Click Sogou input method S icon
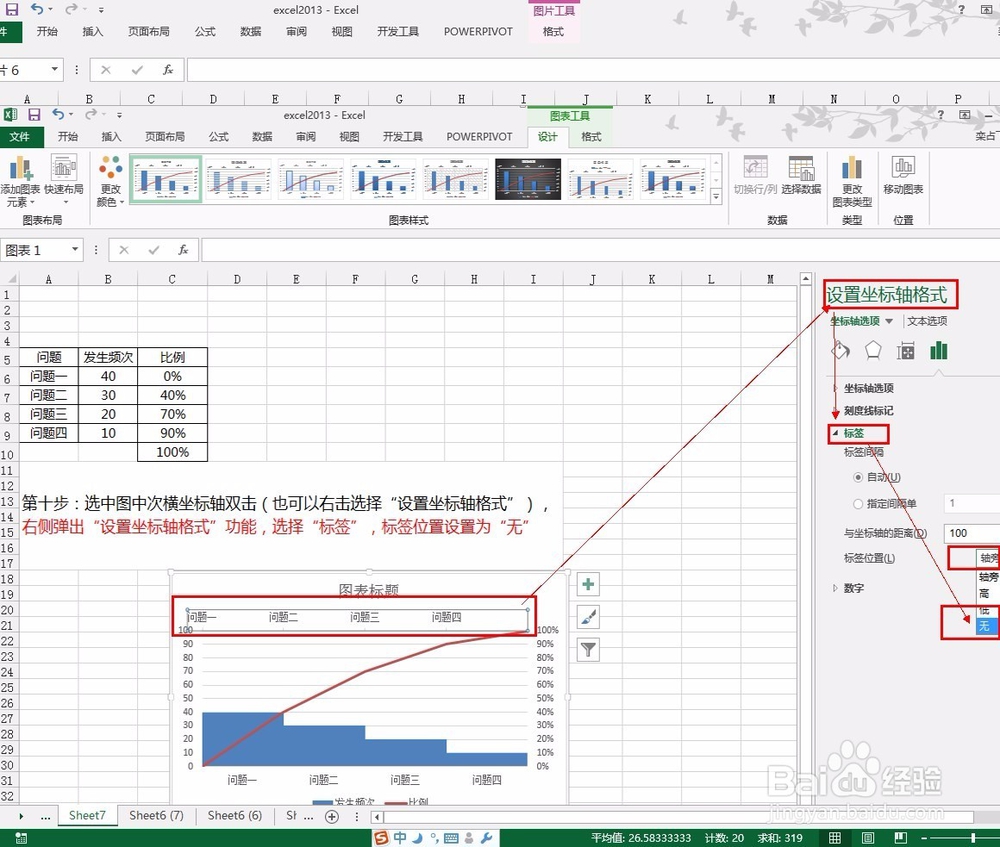Image resolution: width=1000 pixels, height=847 pixels. click(381, 837)
